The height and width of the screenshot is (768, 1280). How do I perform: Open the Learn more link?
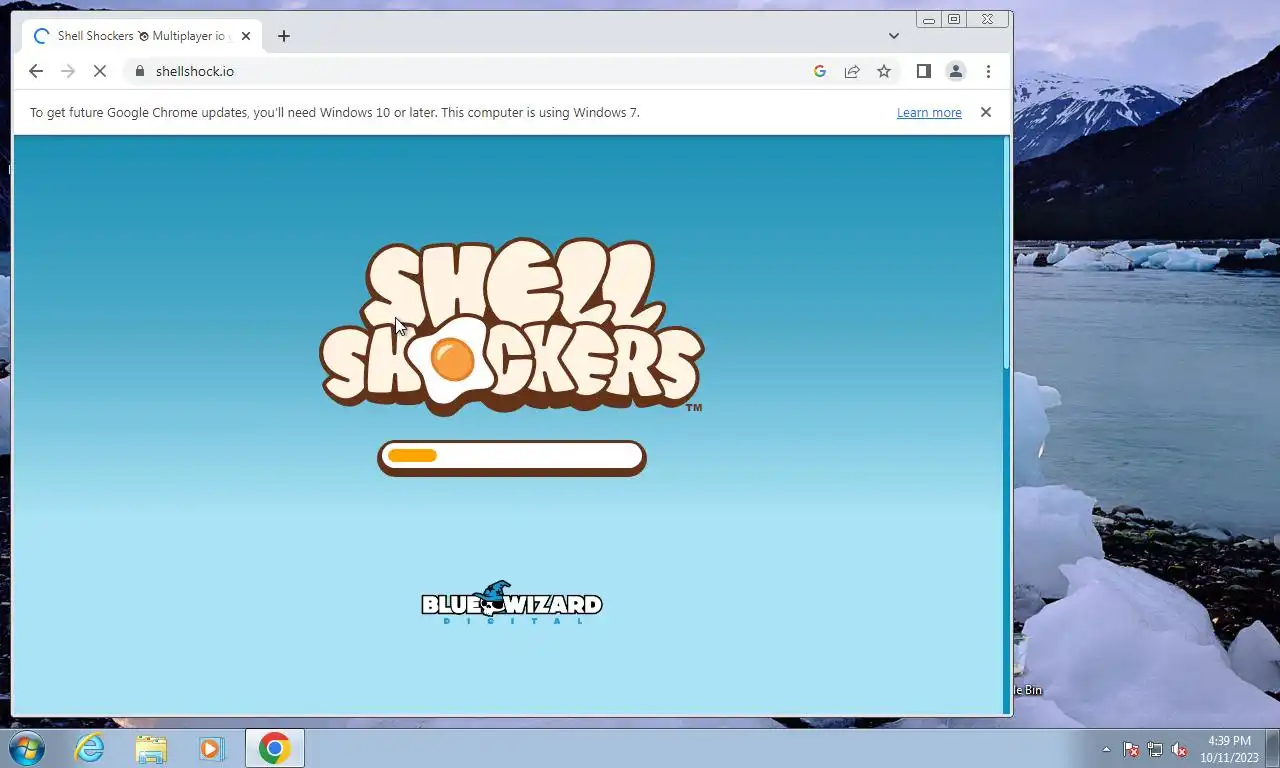tap(929, 113)
